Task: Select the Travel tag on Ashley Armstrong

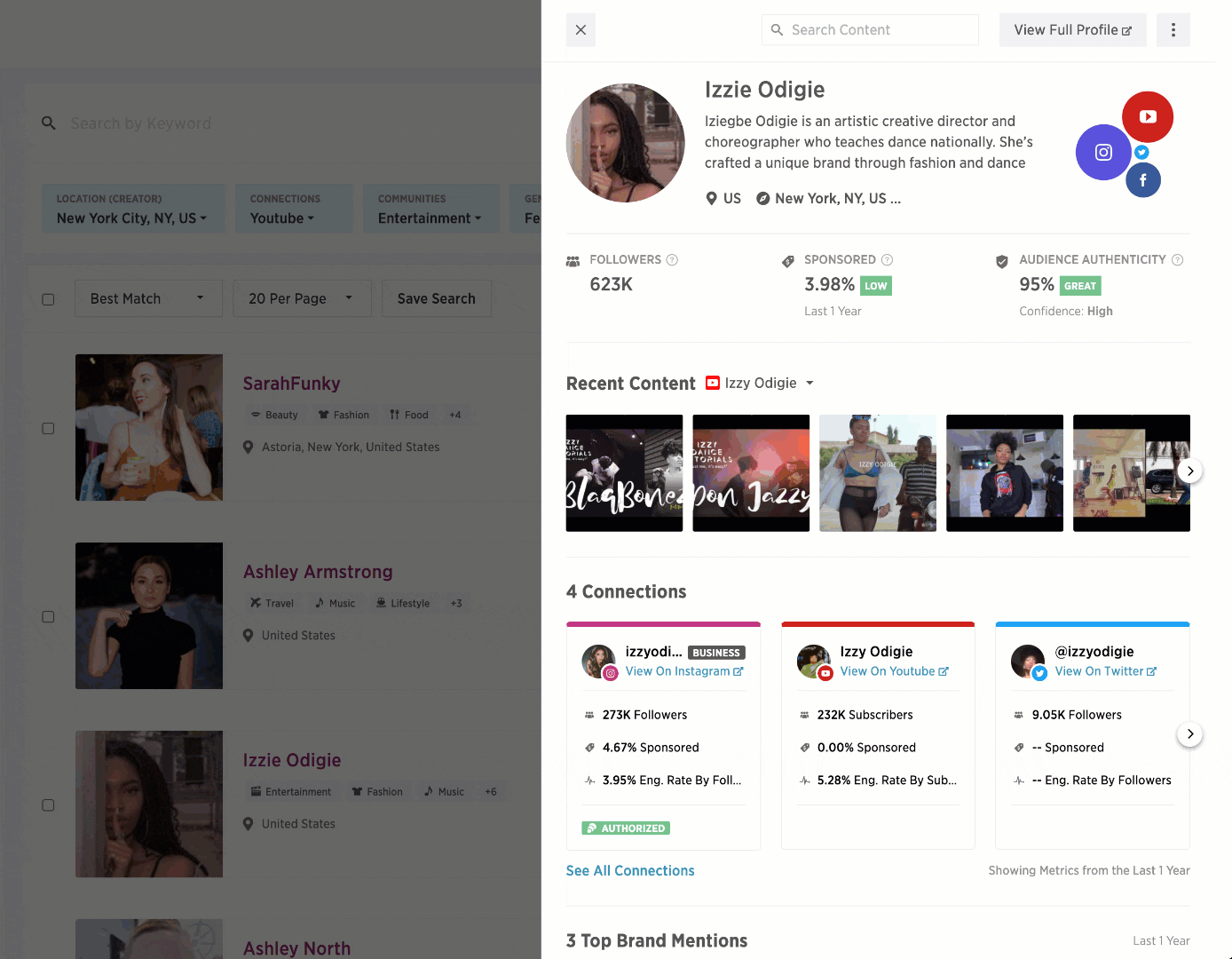Action: pos(272,603)
